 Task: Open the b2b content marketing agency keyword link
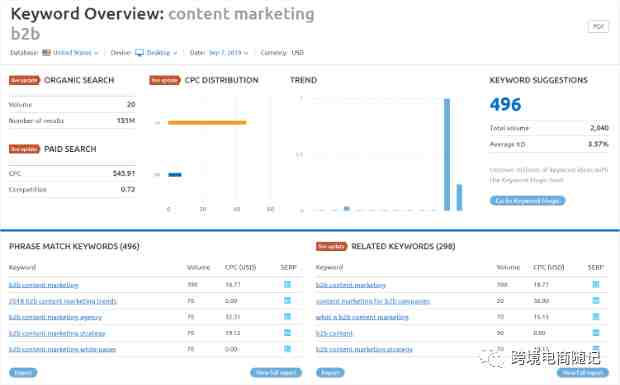pos(55,317)
